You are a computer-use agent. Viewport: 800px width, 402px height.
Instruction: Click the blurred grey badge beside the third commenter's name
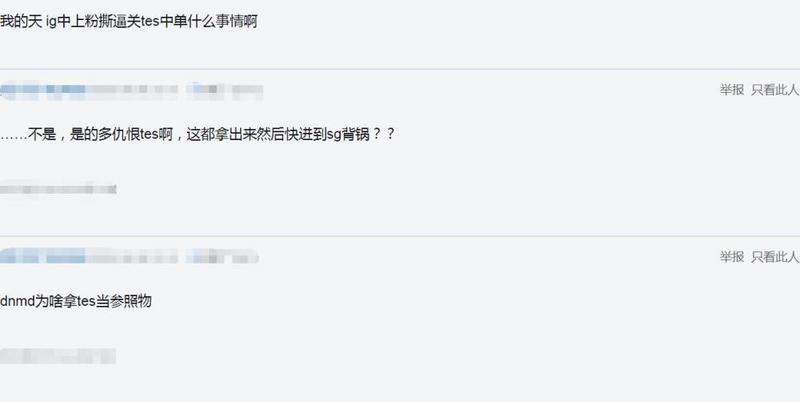click(x=222, y=257)
